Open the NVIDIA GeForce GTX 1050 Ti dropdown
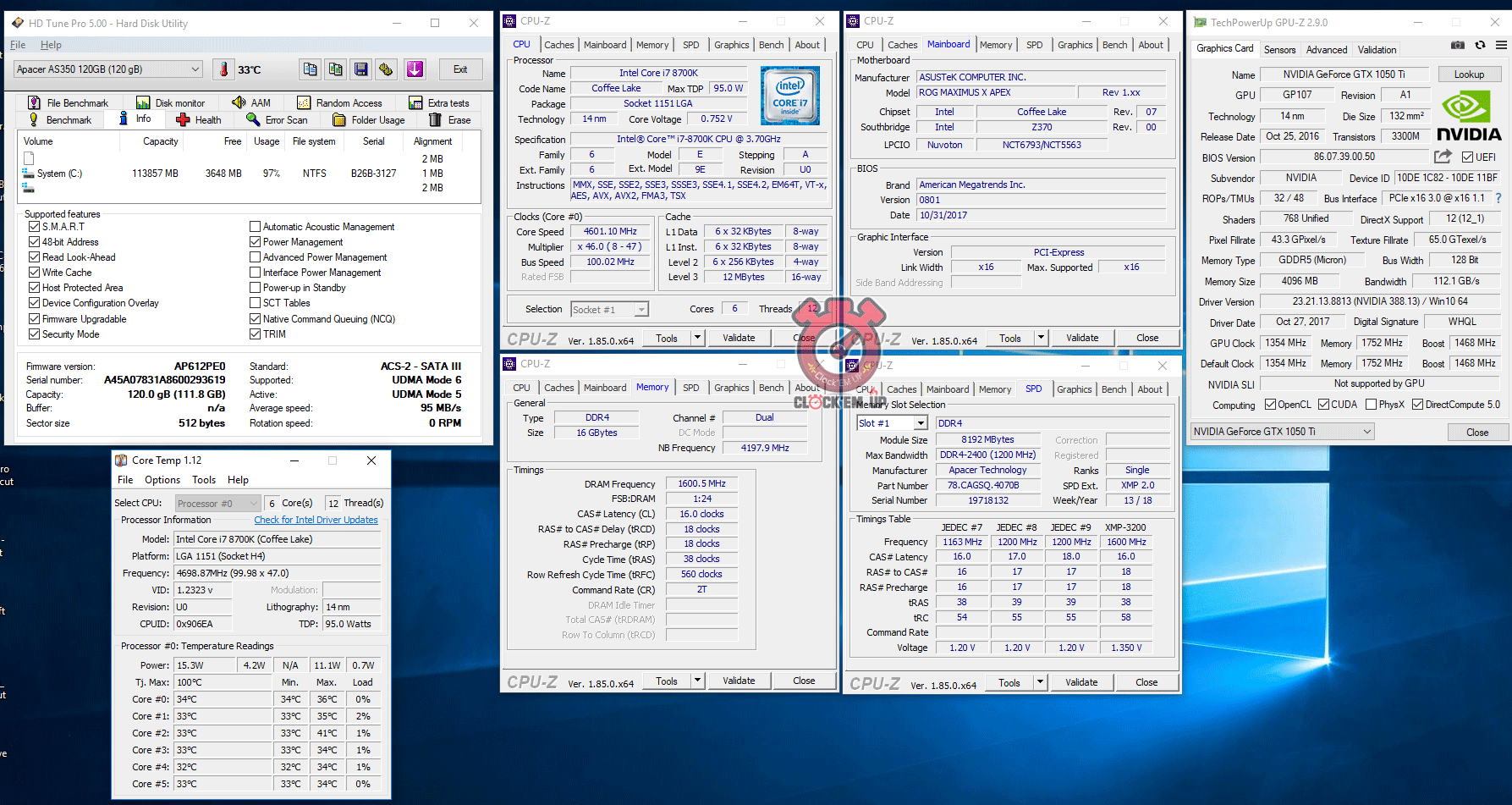Screen dimensions: 1512x805 coord(1282,432)
